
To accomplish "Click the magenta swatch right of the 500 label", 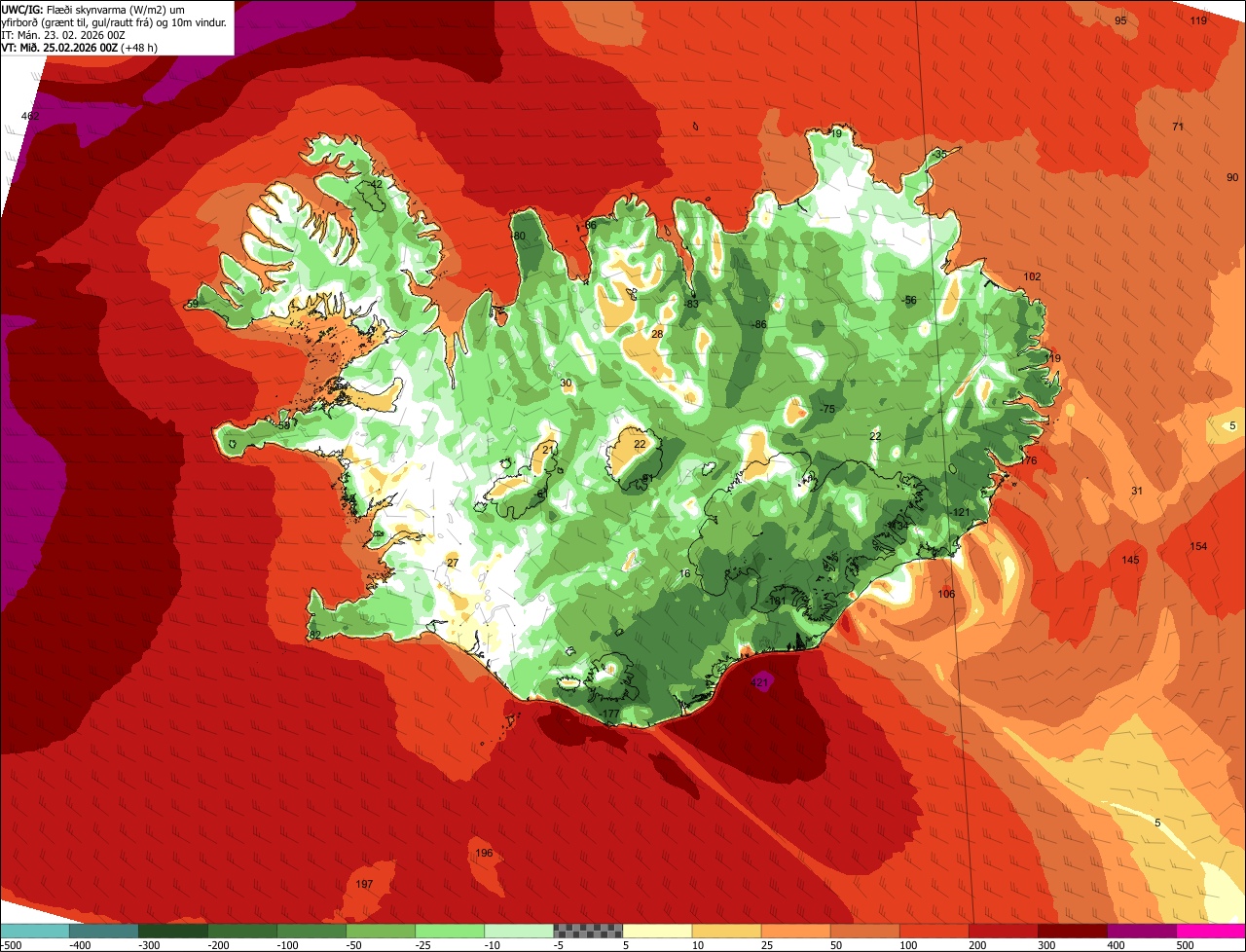I will [1210, 931].
